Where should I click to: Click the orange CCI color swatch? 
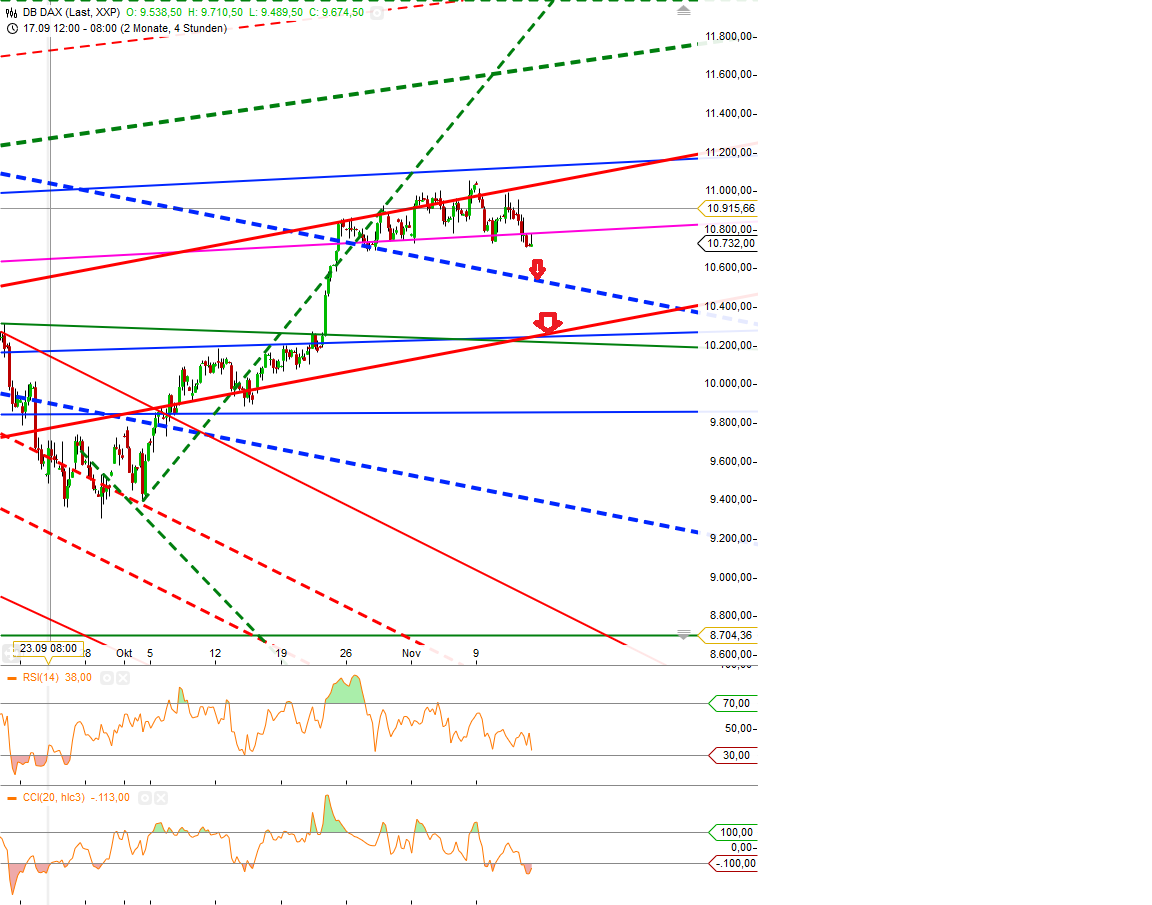point(11,798)
